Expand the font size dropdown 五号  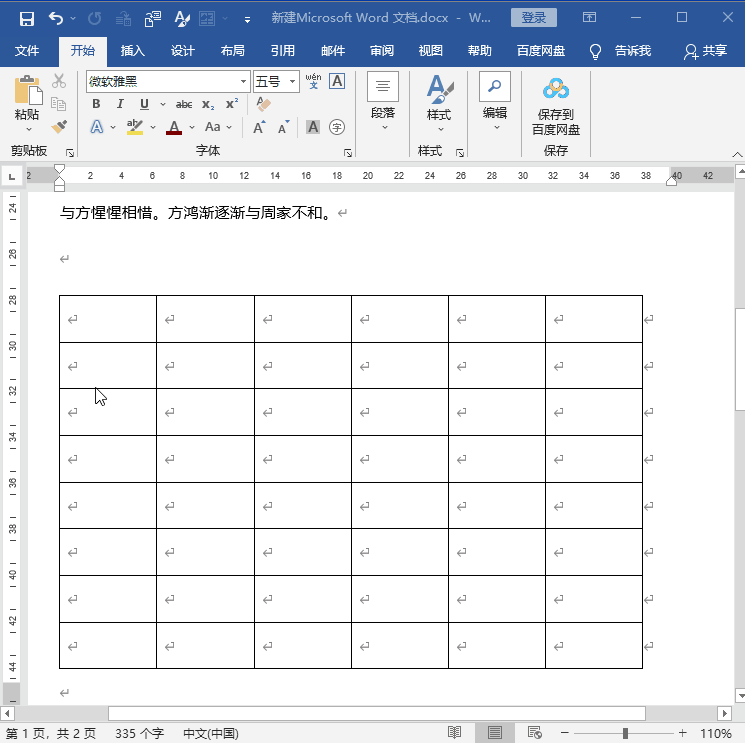click(x=293, y=82)
